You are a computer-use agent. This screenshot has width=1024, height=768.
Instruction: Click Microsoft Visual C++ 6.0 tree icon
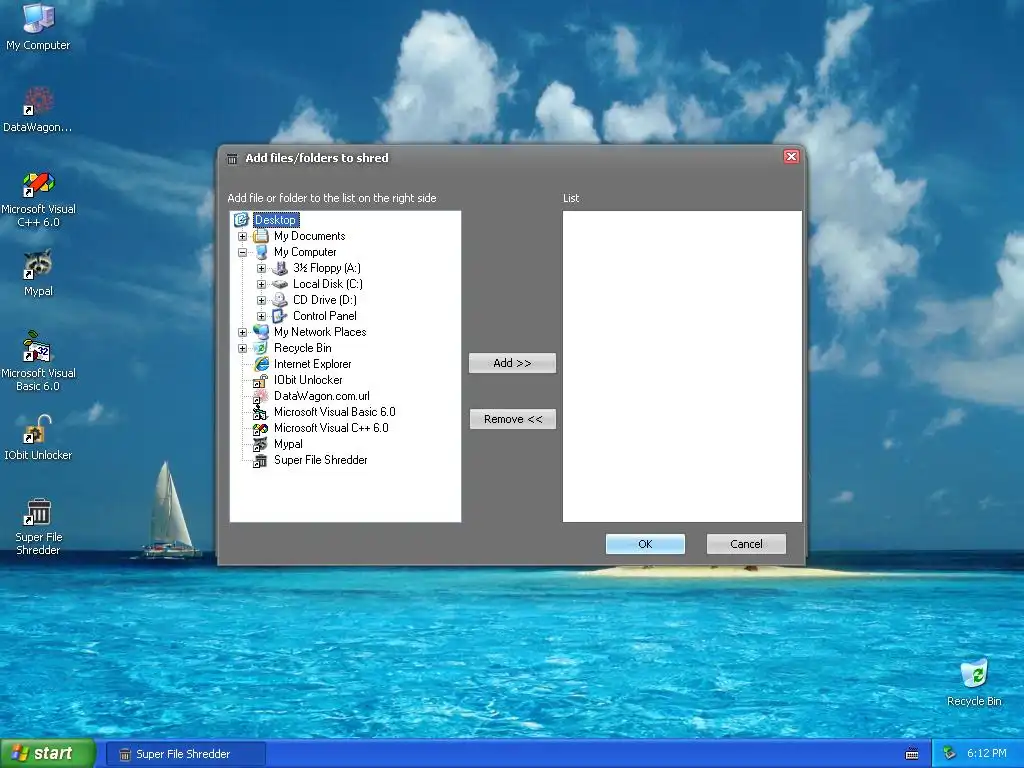[261, 428]
